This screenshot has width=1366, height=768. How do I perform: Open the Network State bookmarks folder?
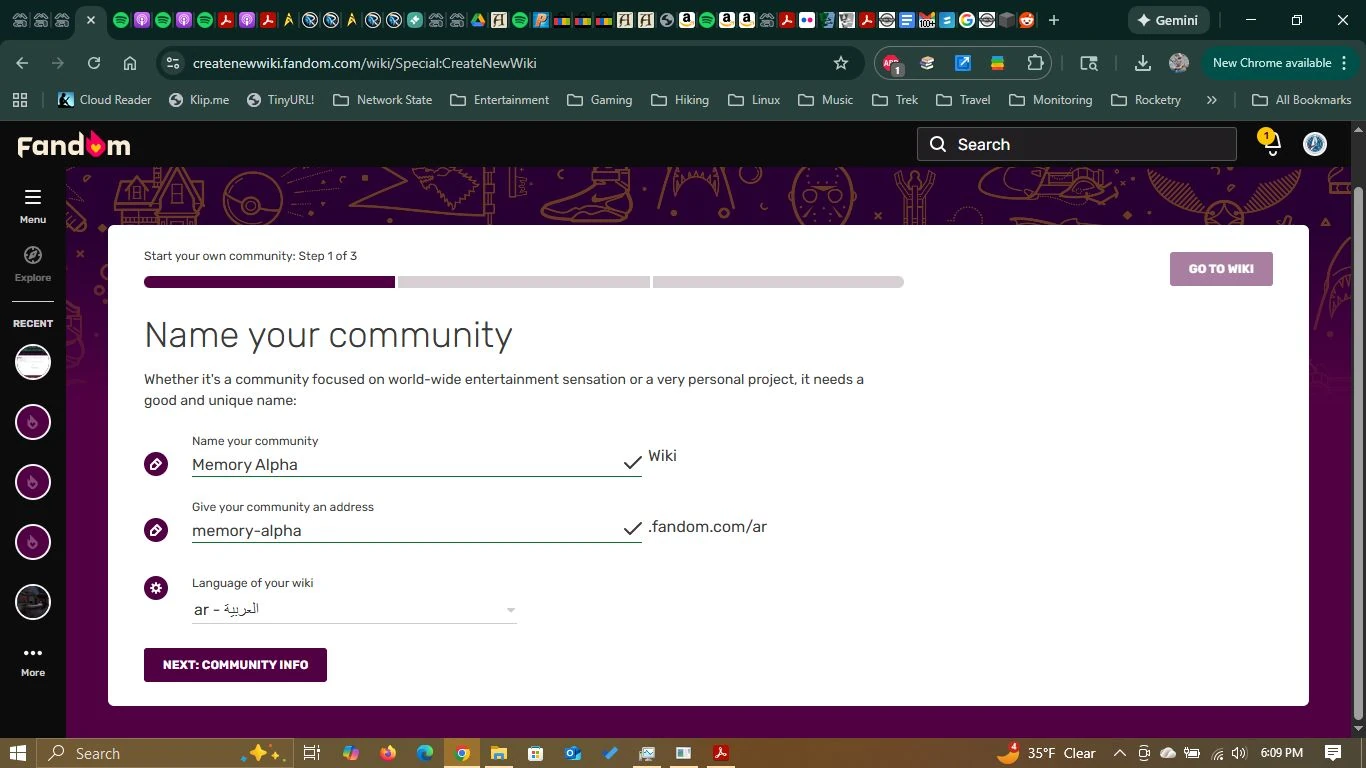[x=382, y=100]
